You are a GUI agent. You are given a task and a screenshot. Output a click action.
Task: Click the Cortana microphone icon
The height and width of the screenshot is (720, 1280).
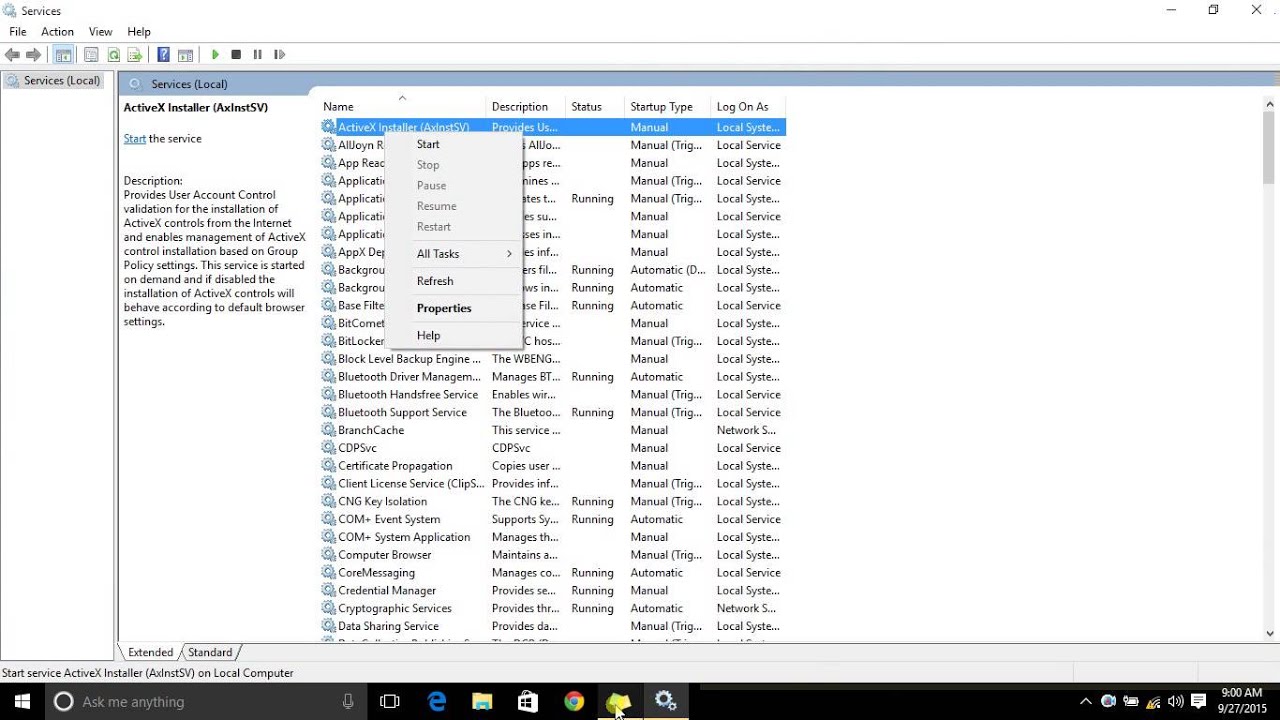click(x=348, y=701)
